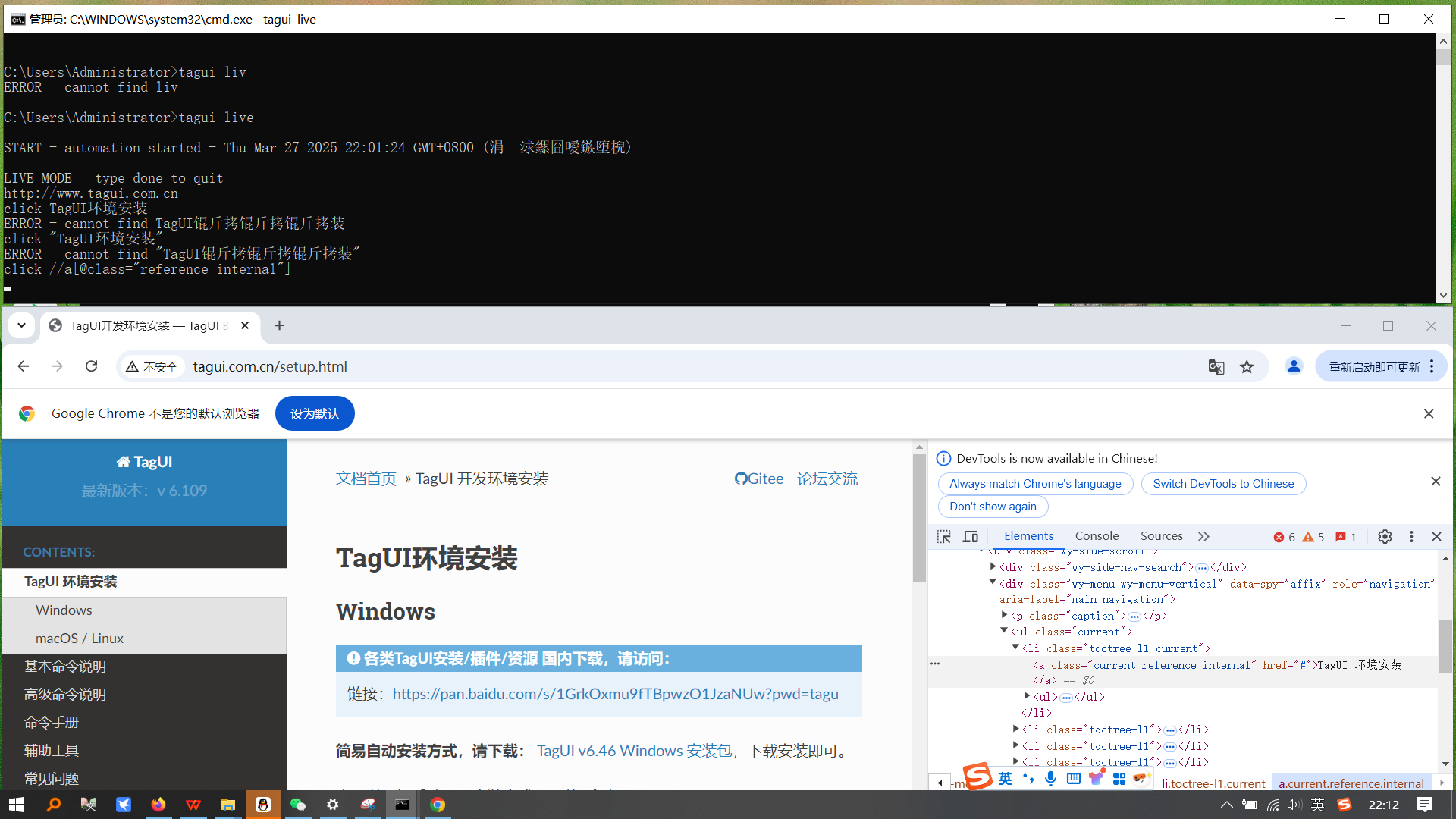Open DevTools customize three-dot menu
Viewport: 1456px width, 819px height.
point(1411,537)
